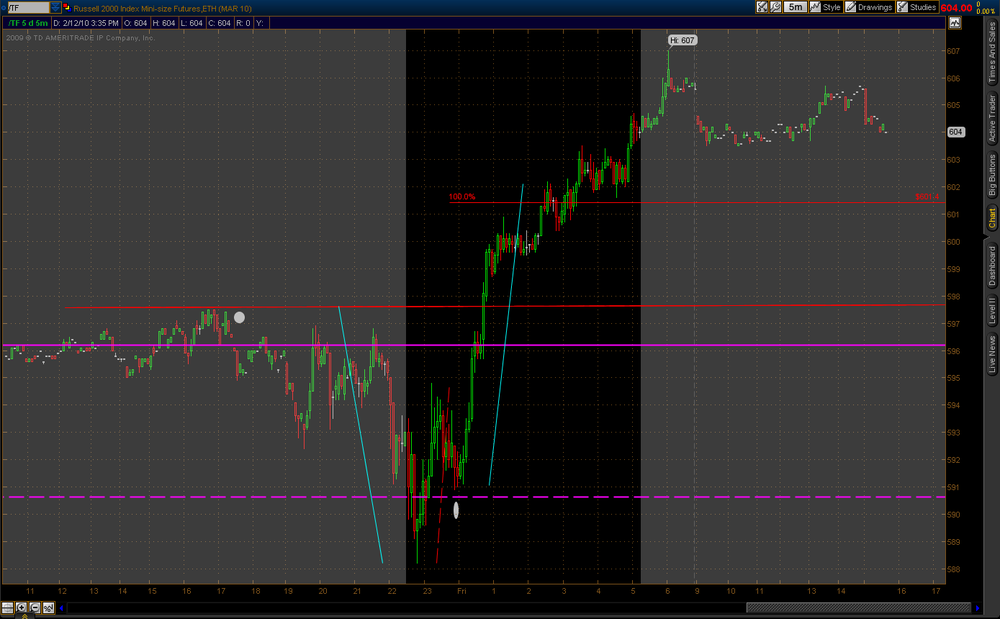
Task: Click the blue scroll right arrow
Action: click(977, 608)
